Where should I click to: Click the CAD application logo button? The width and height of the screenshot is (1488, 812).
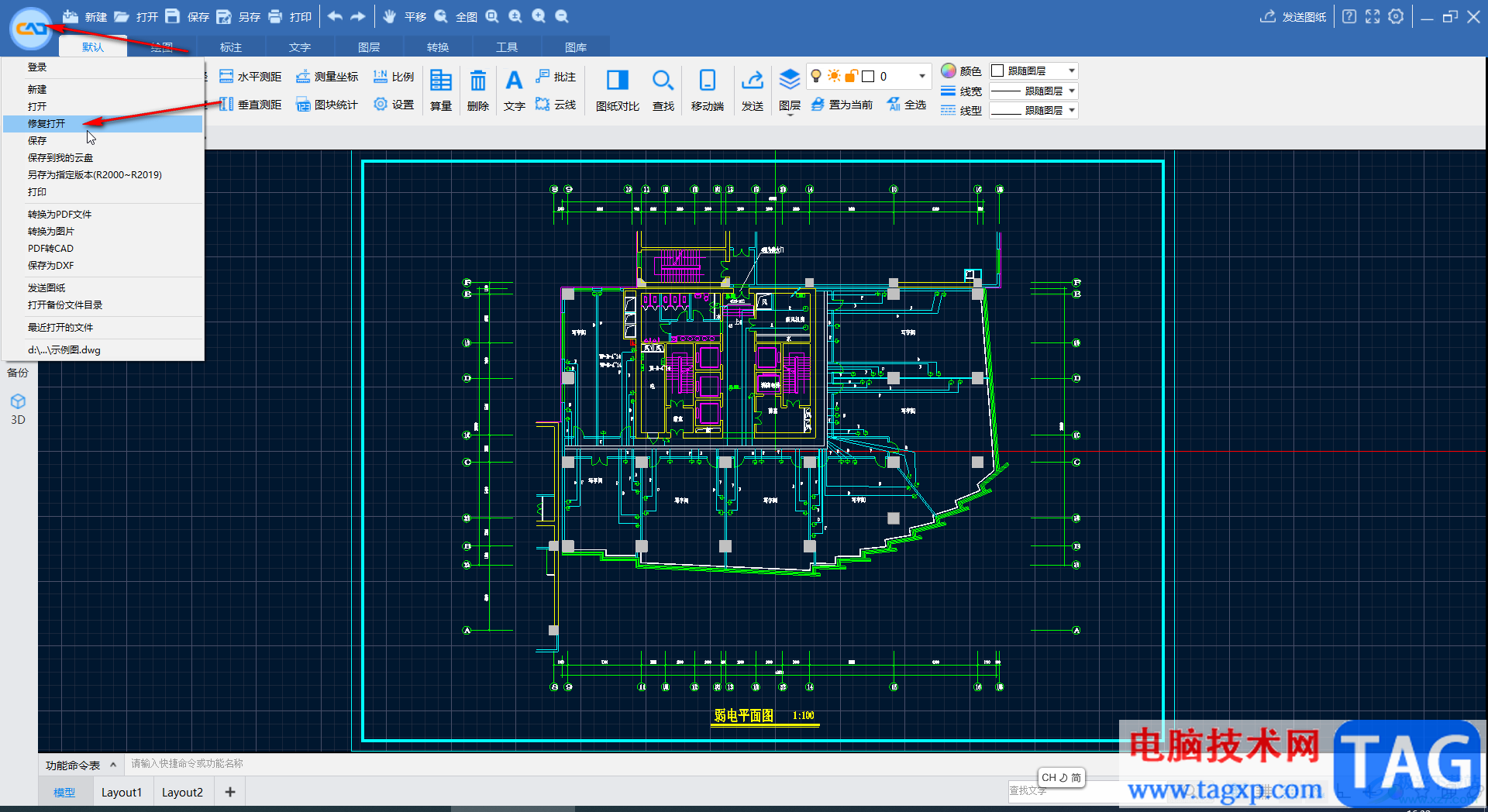[x=30, y=28]
